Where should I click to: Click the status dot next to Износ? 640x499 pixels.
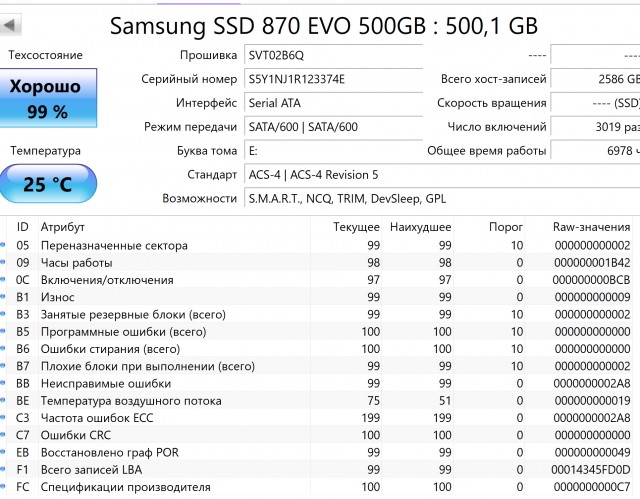(3, 297)
